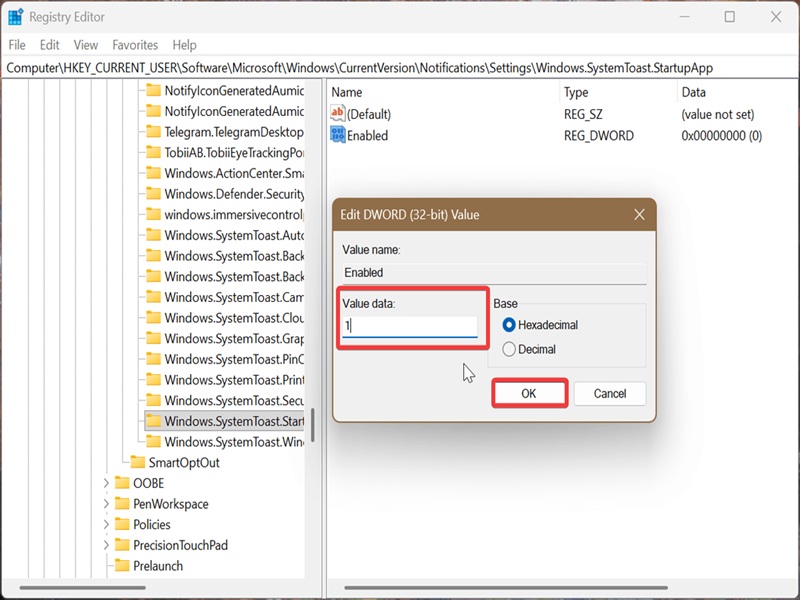Maximize the Registry Editor window
Image resolution: width=800 pixels, height=600 pixels.
point(730,17)
